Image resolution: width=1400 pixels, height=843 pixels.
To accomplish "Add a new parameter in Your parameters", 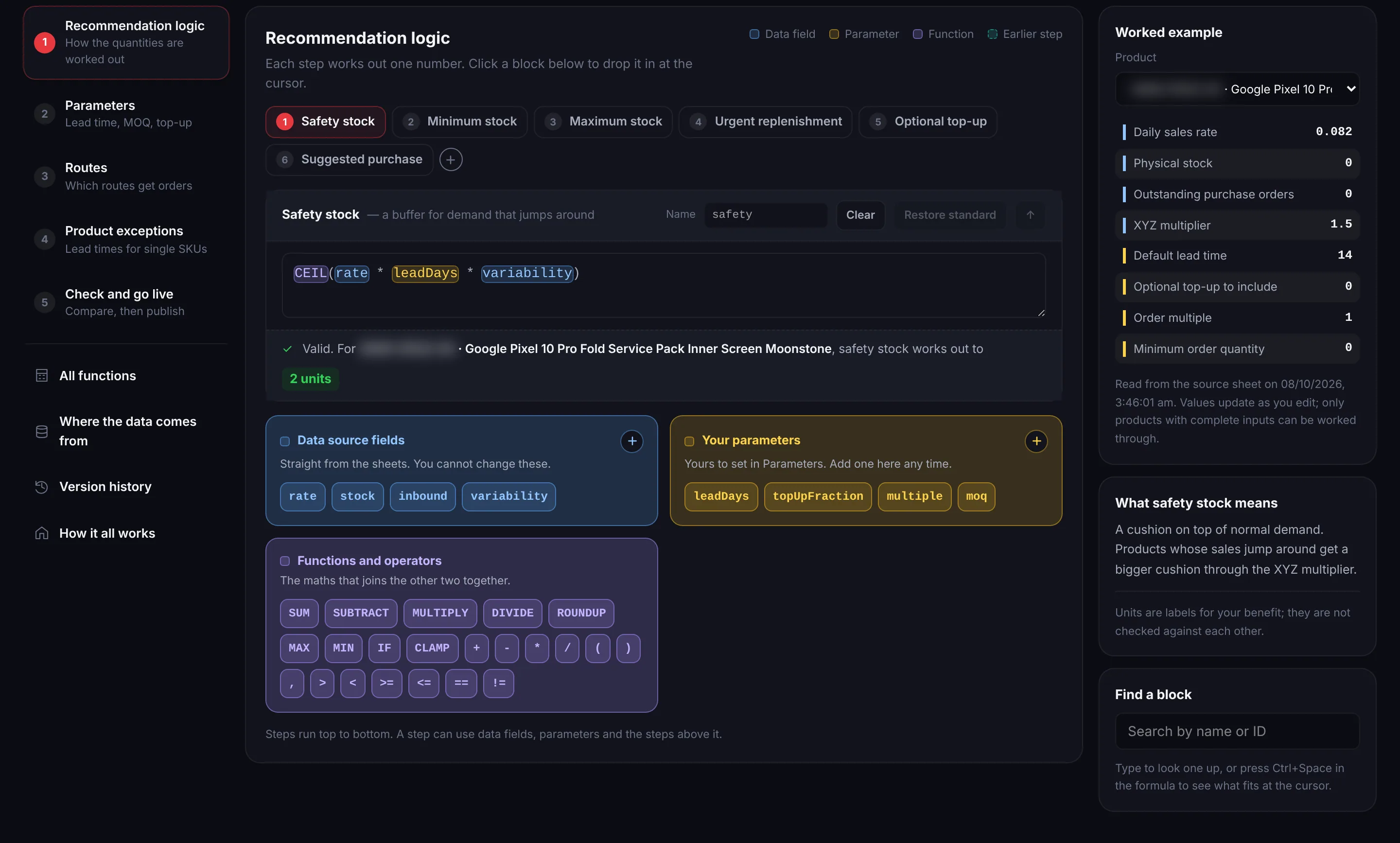I will pos(1036,441).
